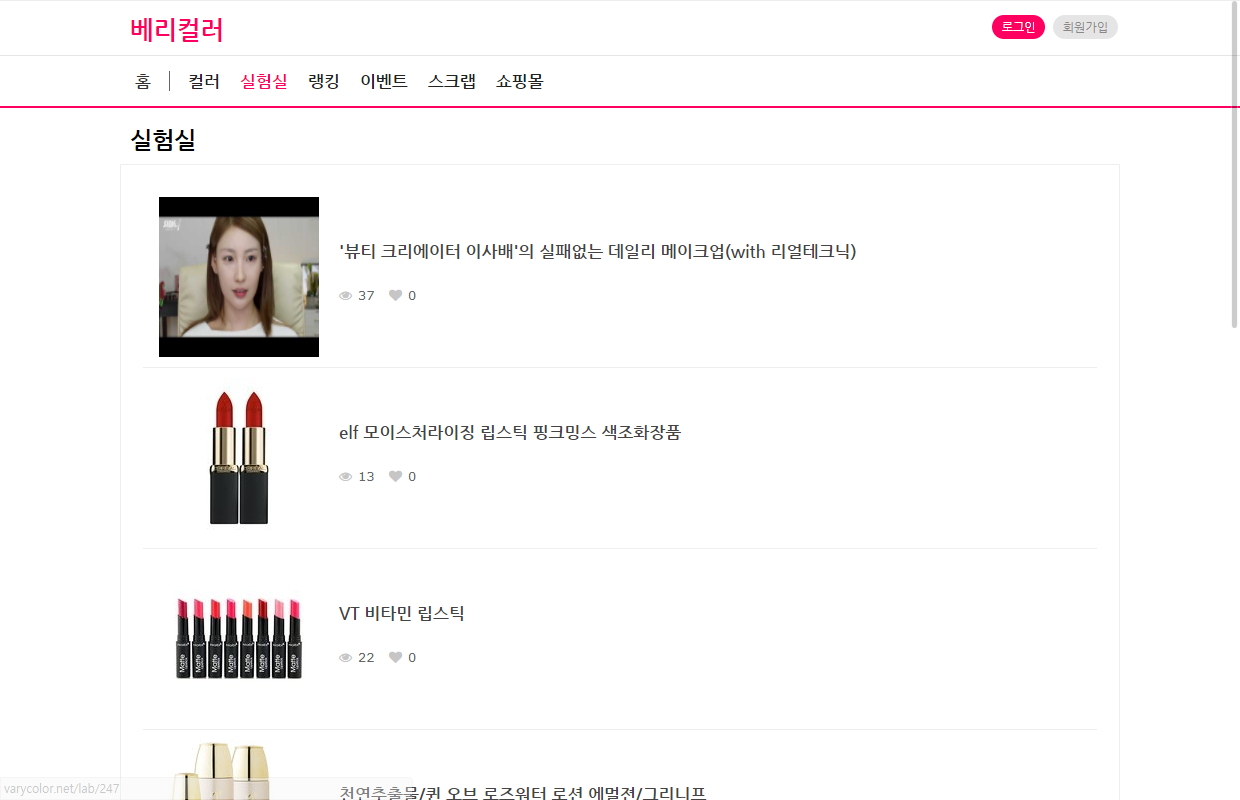Screen dimensions: 1240x800
Task: Go to the 홈 menu item
Action: point(143,82)
